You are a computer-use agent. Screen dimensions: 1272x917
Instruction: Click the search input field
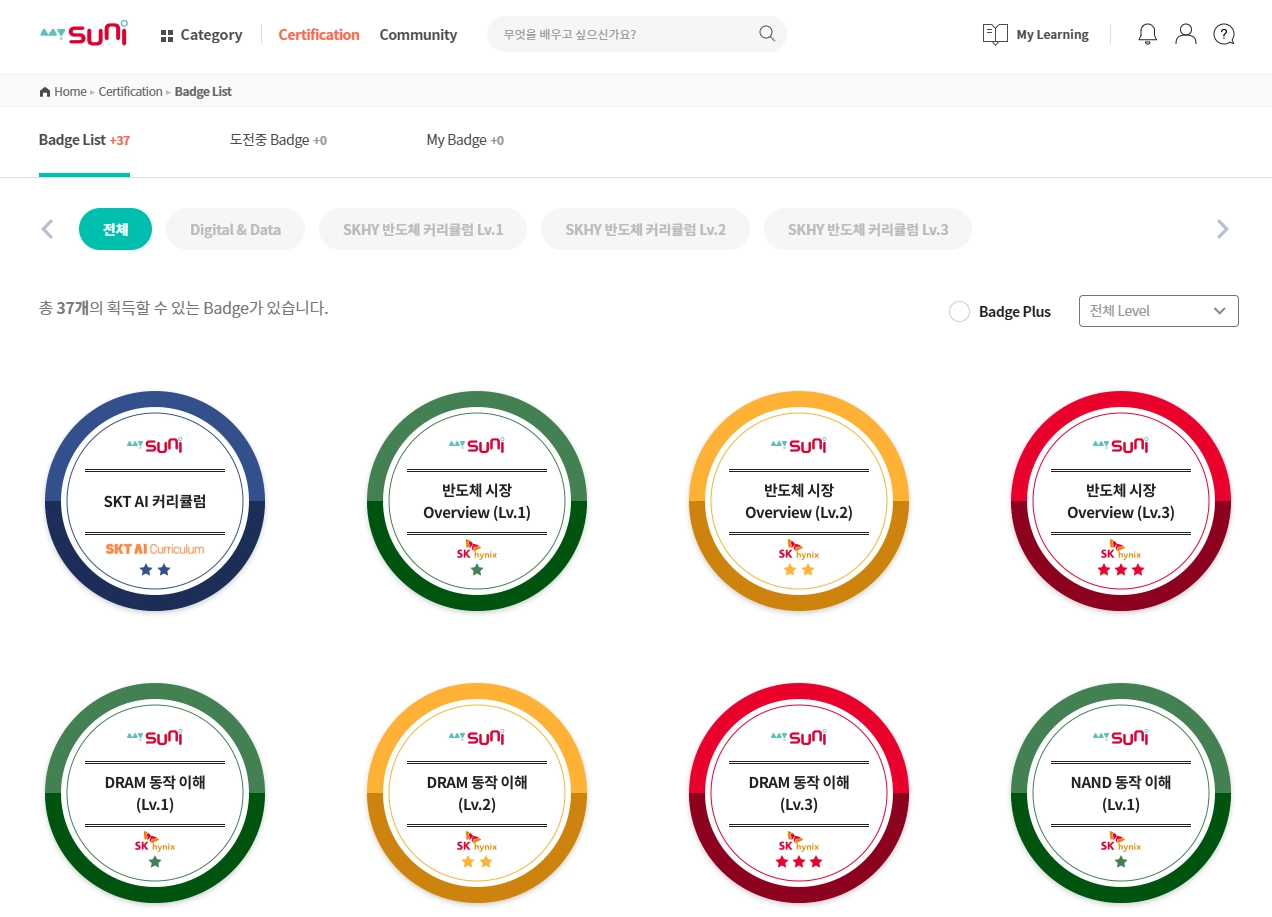coord(637,34)
